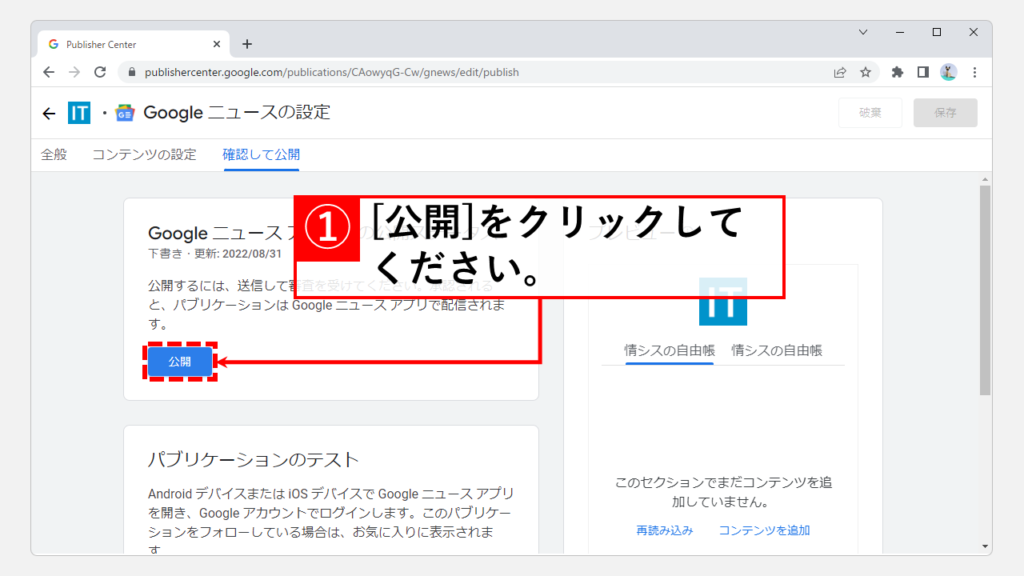Click the コンテンツを追加 link
1024x576 pixels.
point(764,530)
